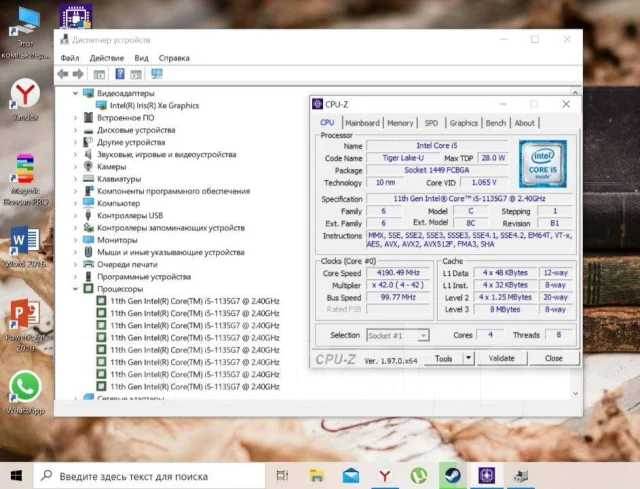Switch to the Bench tab in CPU-Z
This screenshot has height=489, width=640.
pyautogui.click(x=496, y=123)
